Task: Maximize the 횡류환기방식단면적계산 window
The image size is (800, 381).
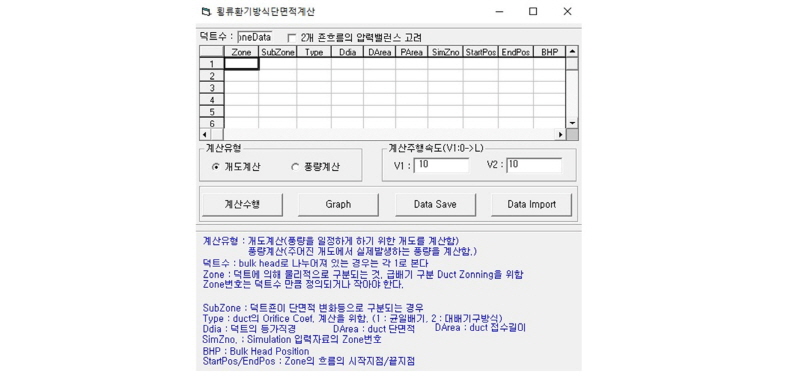Action: pos(533,11)
